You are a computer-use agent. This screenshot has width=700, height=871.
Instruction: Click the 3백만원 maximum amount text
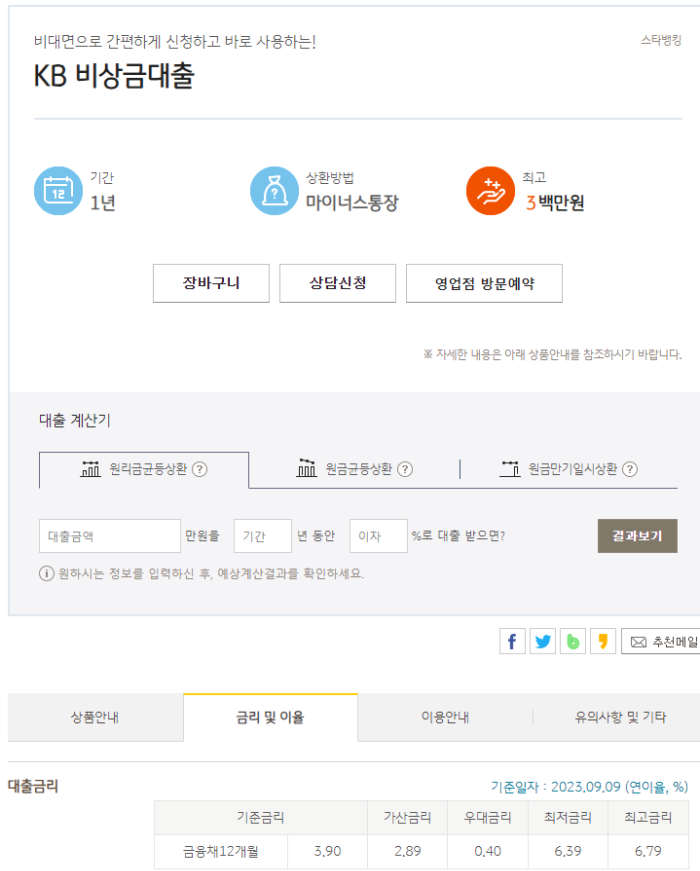coord(555,203)
